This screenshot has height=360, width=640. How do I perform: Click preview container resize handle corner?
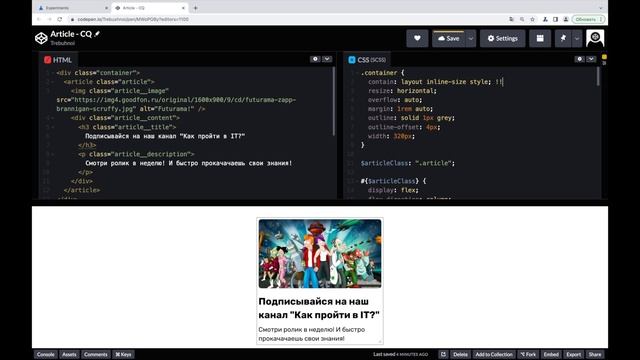coord(380,342)
